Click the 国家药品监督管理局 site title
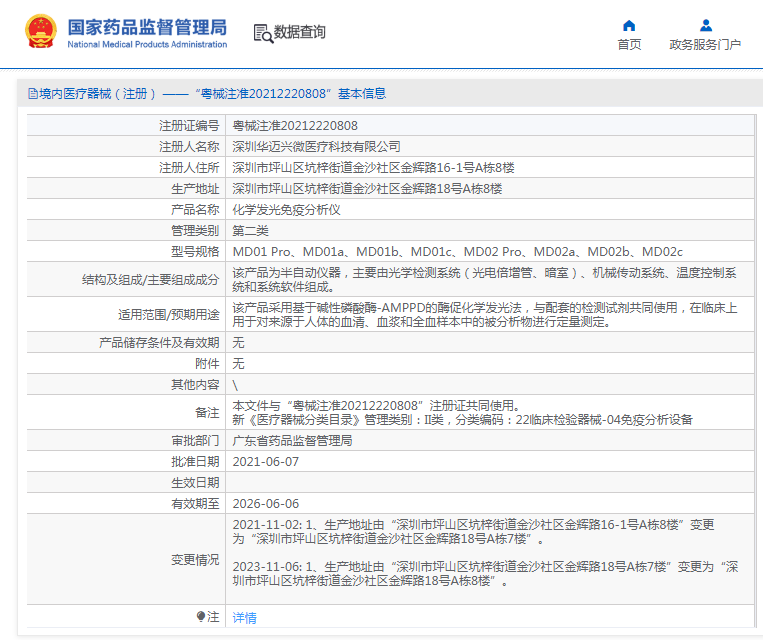Screen dimensions: 763x640 (147, 26)
